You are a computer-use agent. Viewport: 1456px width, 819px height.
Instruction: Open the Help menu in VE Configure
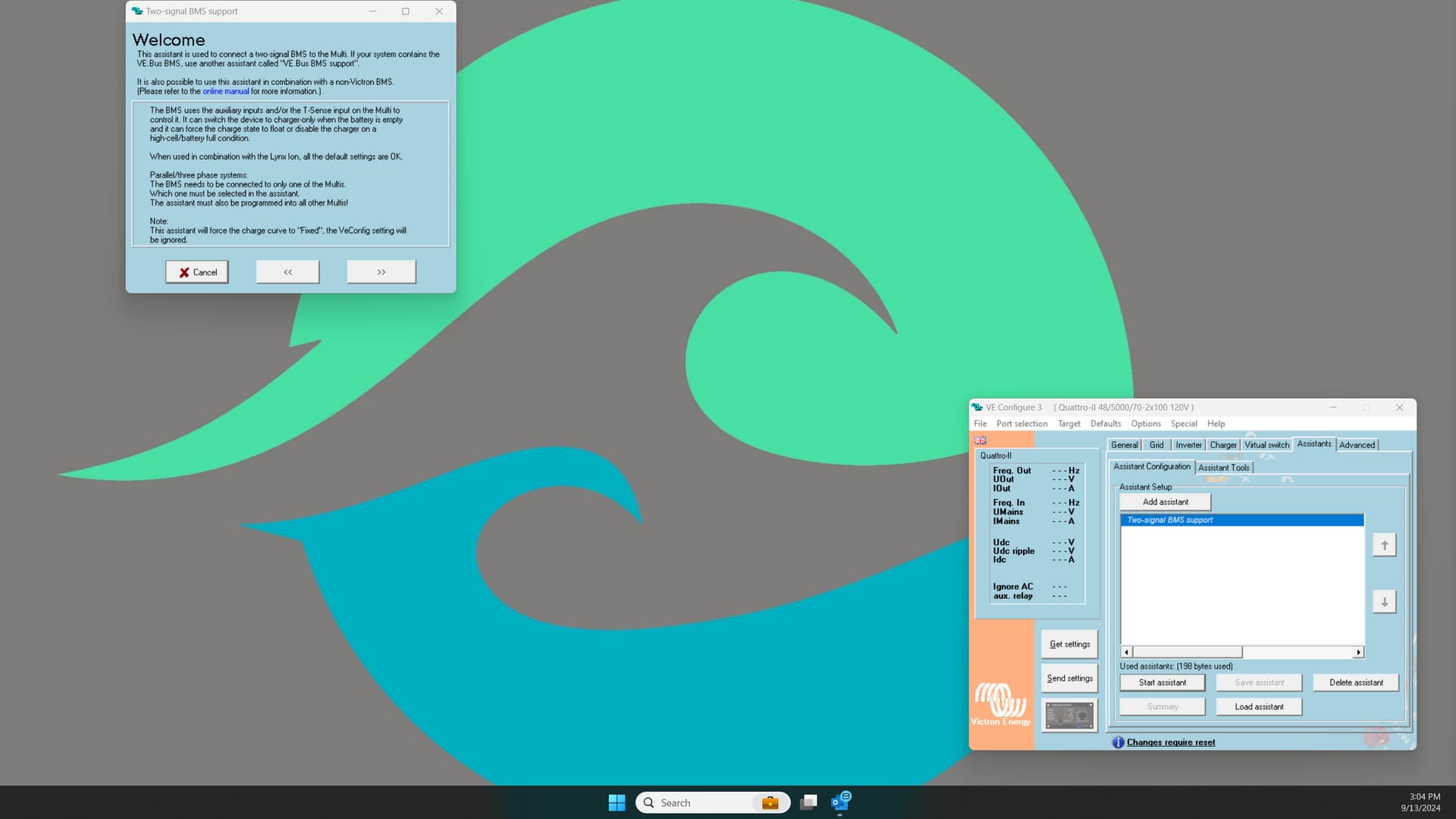1216,424
